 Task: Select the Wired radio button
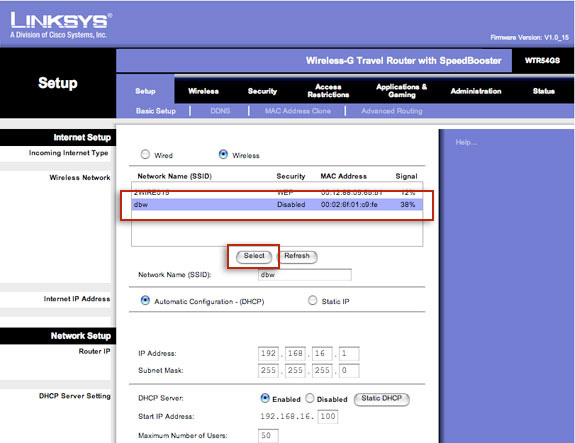145,154
